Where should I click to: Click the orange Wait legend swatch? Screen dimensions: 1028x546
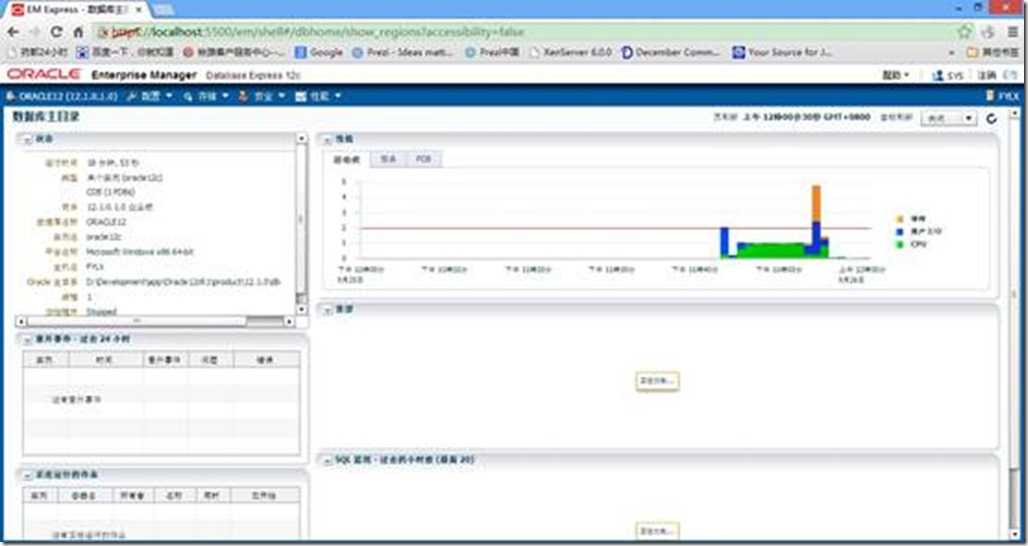pyautogui.click(x=900, y=218)
